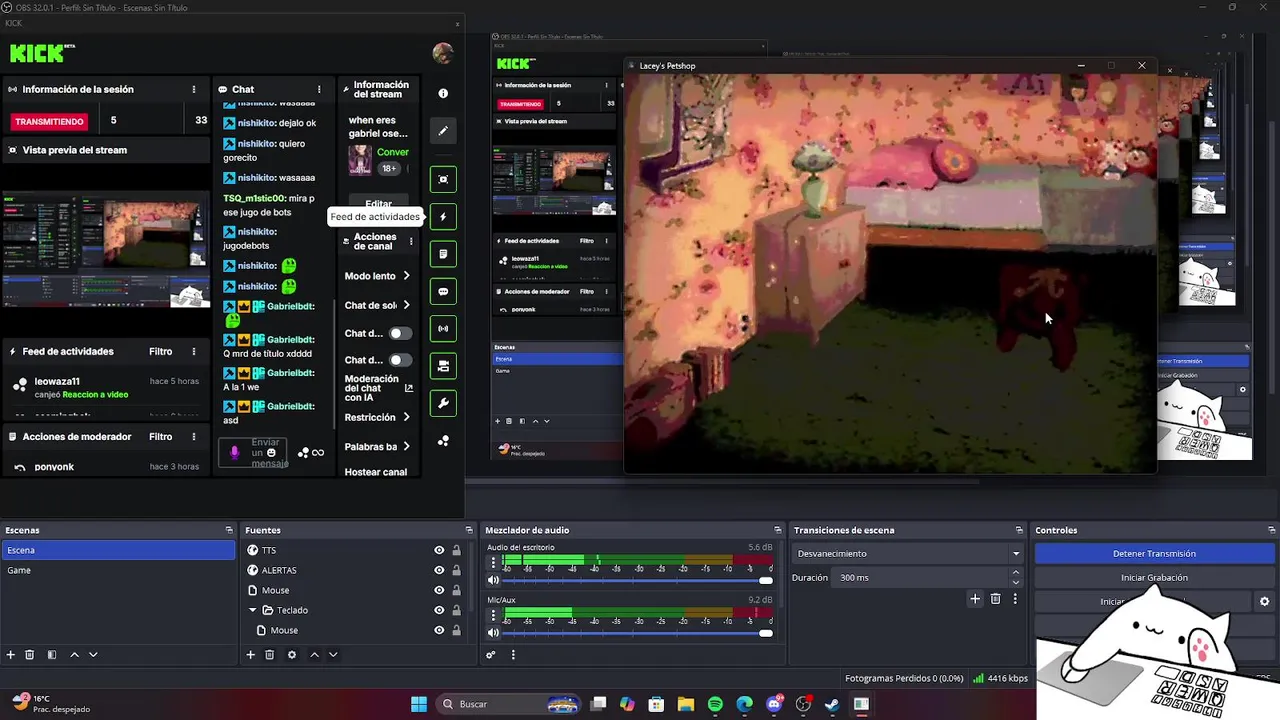
Task: Expand Modo lento option chevron
Action: pyautogui.click(x=406, y=276)
